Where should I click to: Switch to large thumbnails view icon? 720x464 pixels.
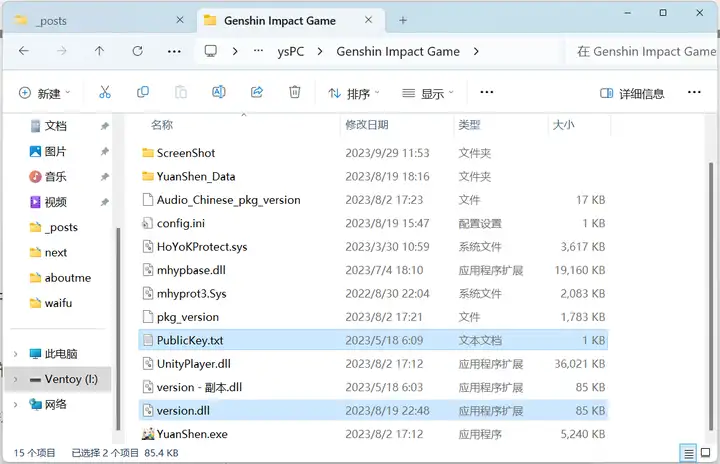point(706,453)
